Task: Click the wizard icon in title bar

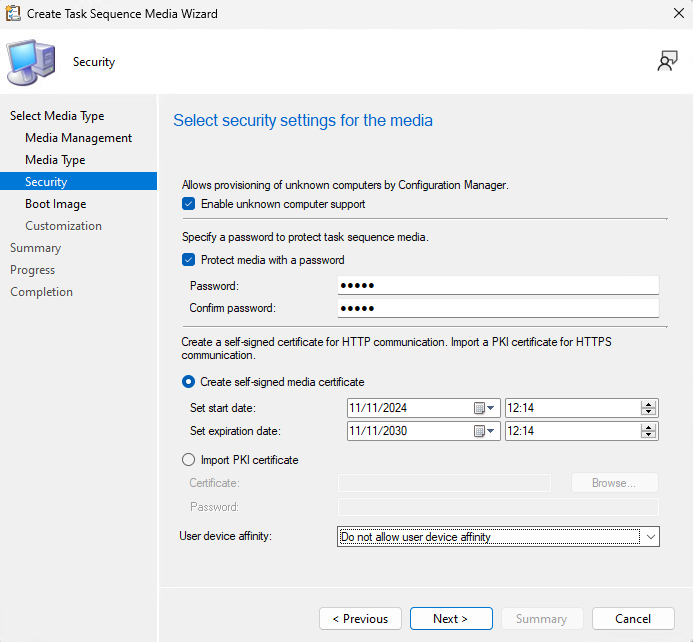Action: click(13, 14)
